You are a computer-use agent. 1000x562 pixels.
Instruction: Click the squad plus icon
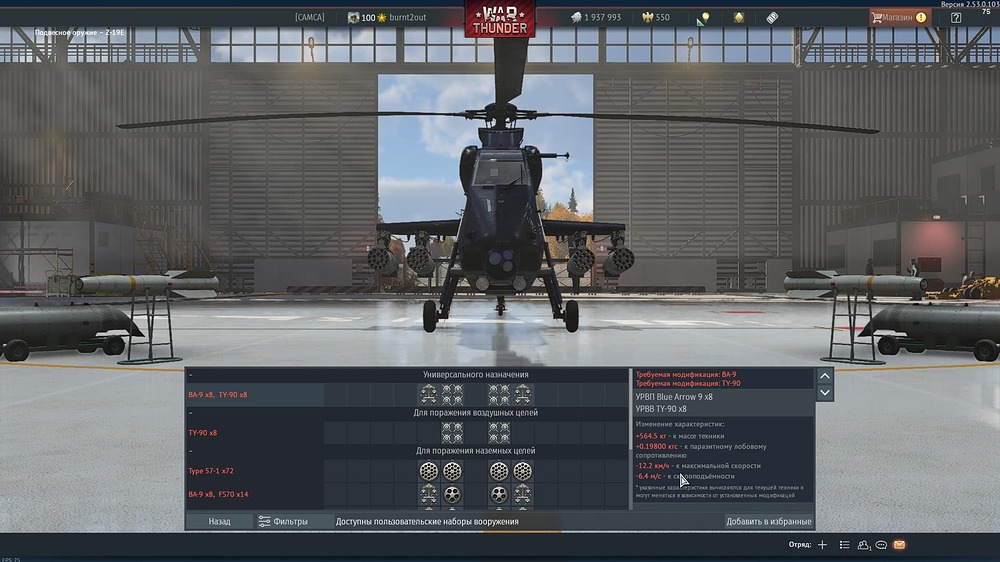tap(822, 545)
